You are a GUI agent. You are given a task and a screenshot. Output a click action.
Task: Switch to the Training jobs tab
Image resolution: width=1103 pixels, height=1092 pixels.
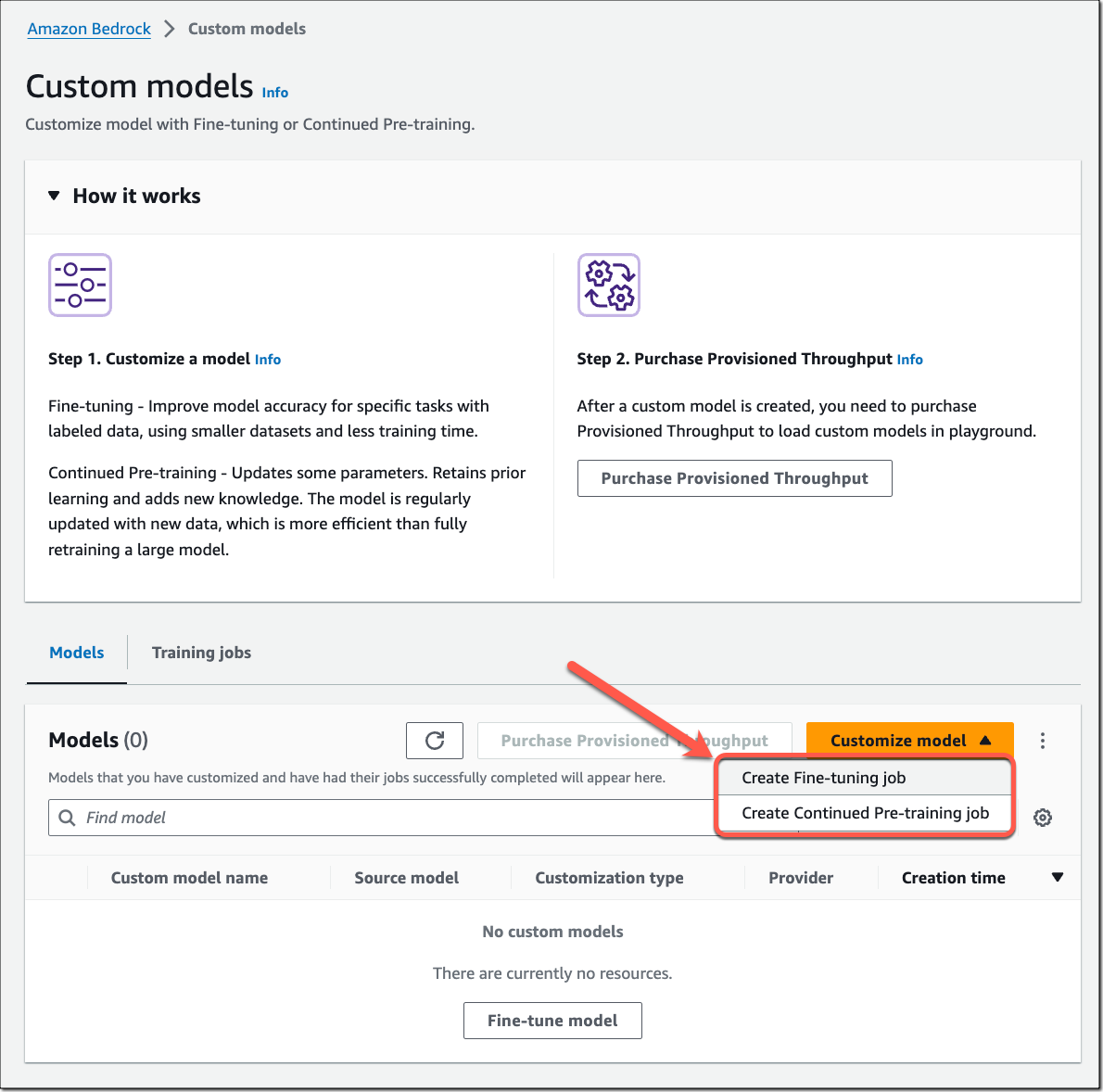click(x=201, y=653)
